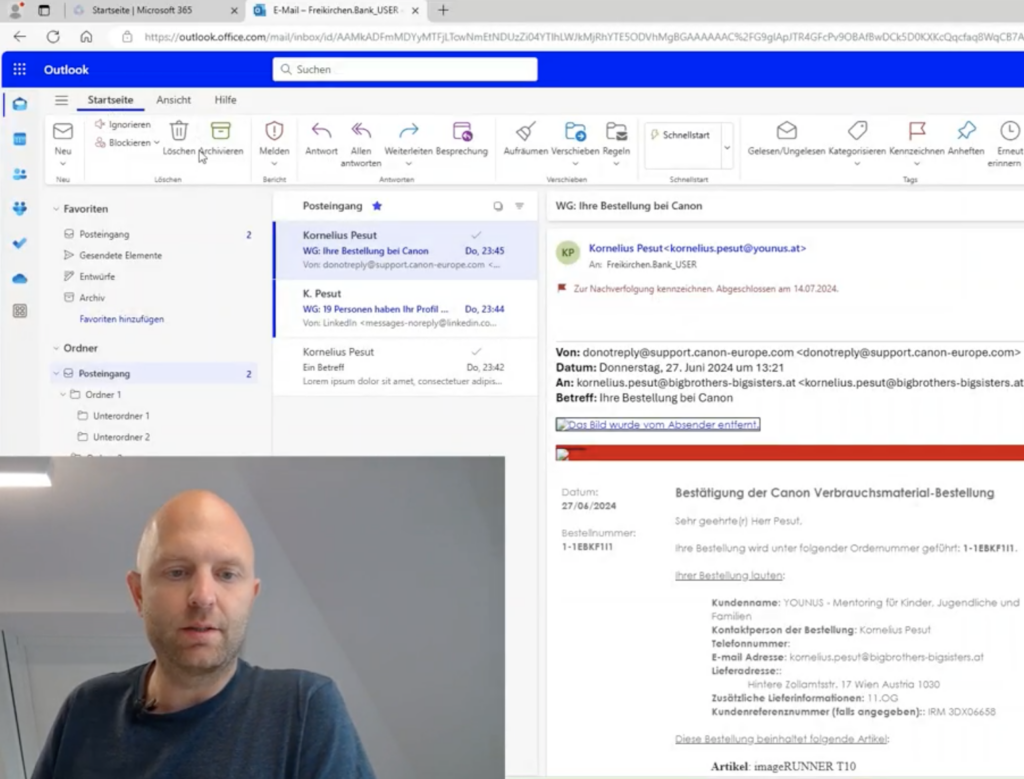This screenshot has width=1024, height=779.
Task: Open the Blockieren dropdown arrow
Action: 157,142
